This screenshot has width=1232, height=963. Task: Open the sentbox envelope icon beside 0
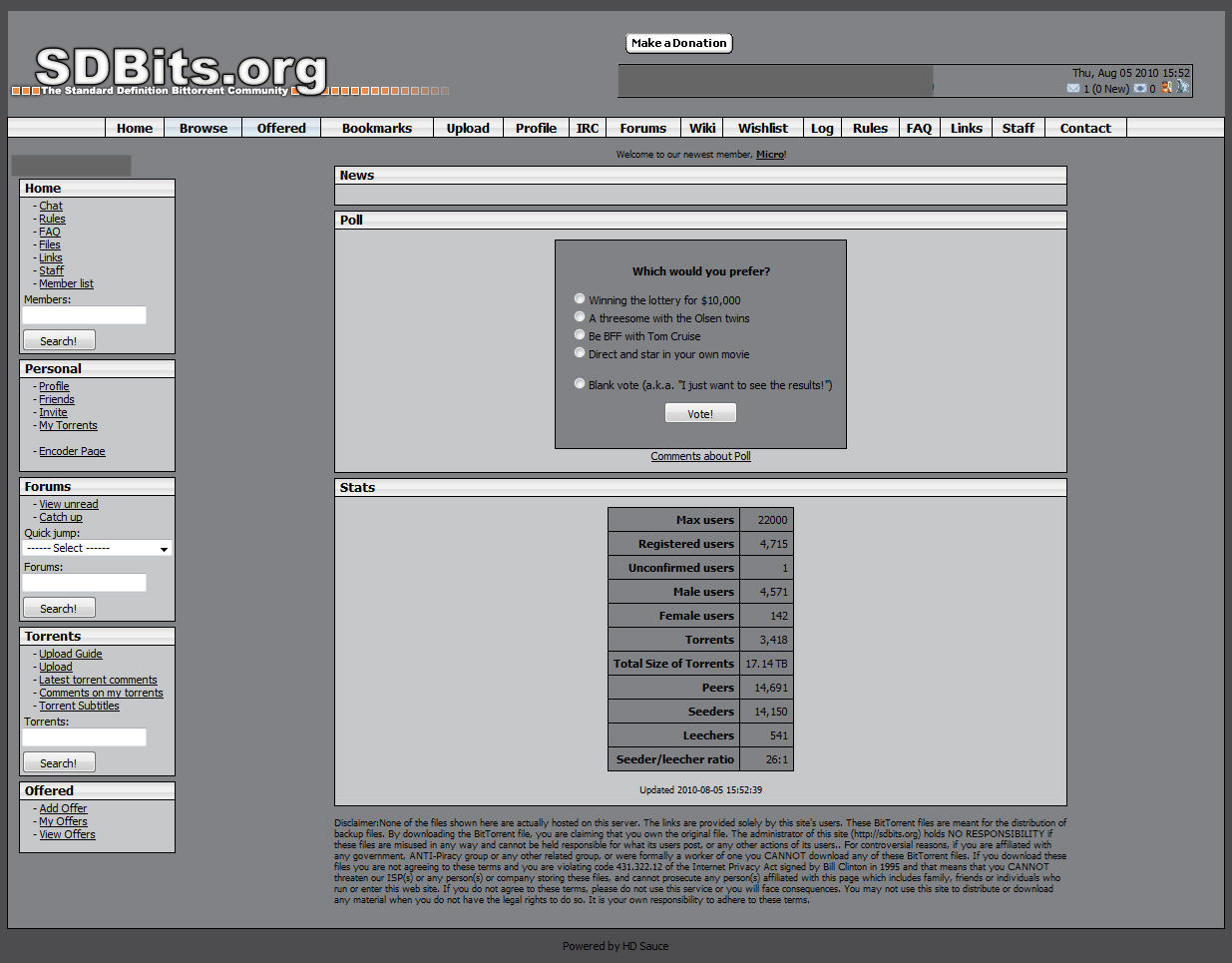click(1140, 89)
